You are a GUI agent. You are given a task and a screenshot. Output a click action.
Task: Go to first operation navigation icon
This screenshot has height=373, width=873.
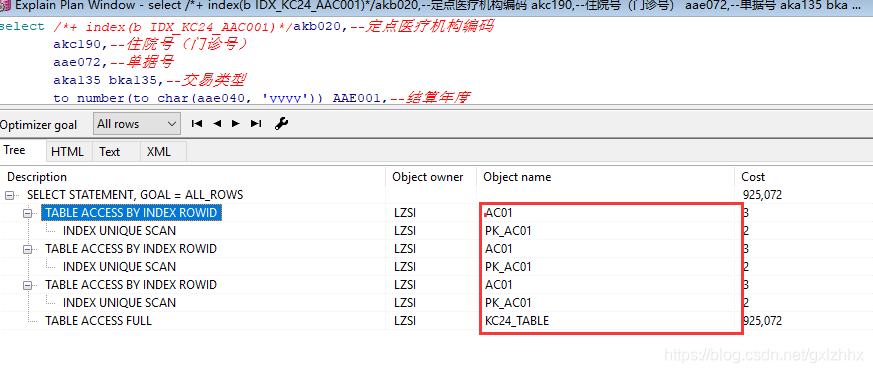click(x=197, y=124)
